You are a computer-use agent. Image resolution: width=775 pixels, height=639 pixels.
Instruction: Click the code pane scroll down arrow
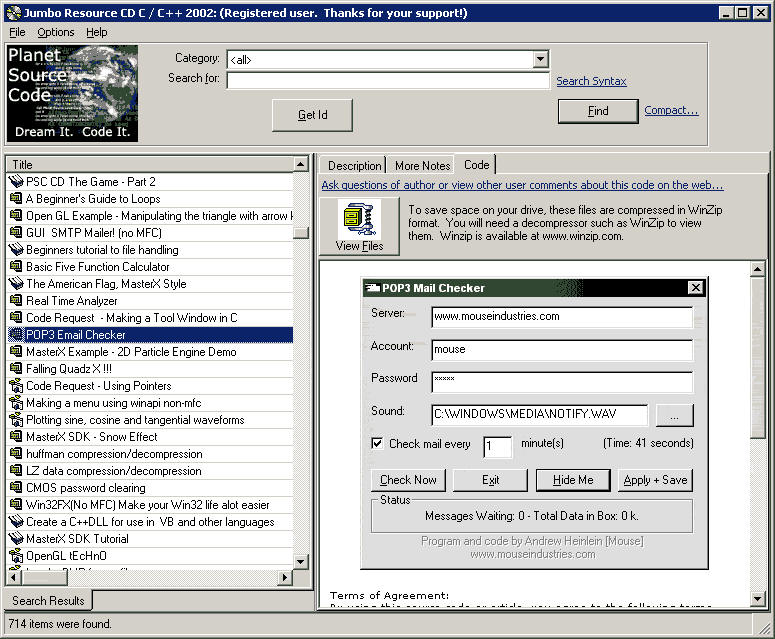point(757,598)
